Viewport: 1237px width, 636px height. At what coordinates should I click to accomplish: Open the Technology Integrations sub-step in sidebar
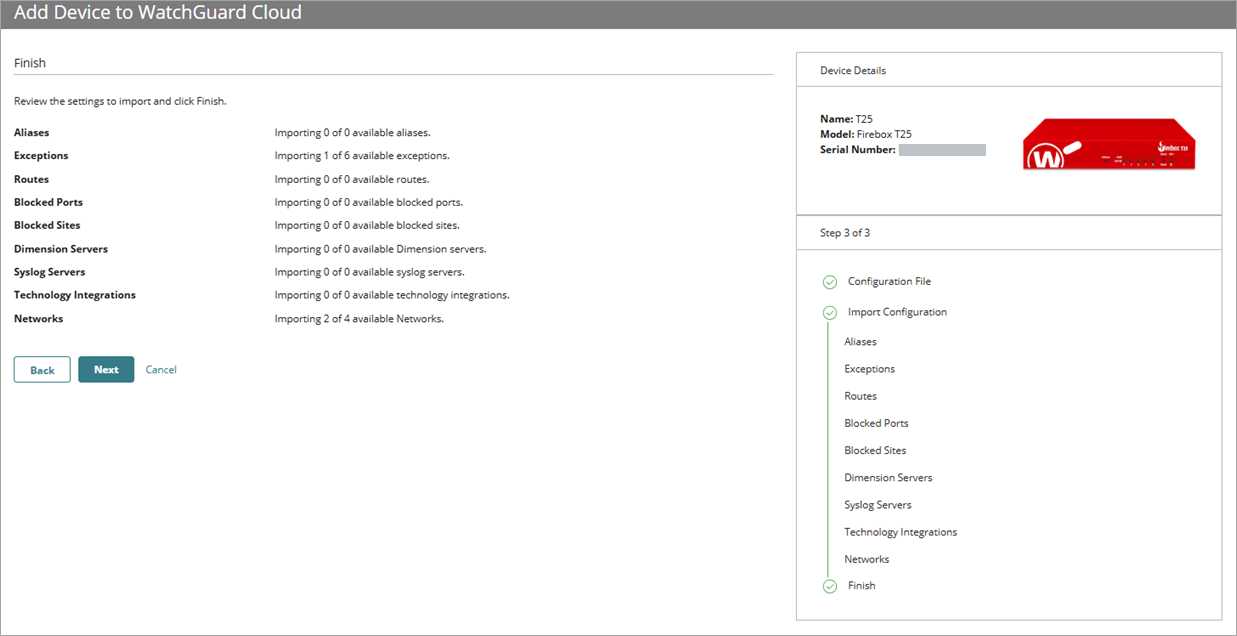tap(900, 532)
